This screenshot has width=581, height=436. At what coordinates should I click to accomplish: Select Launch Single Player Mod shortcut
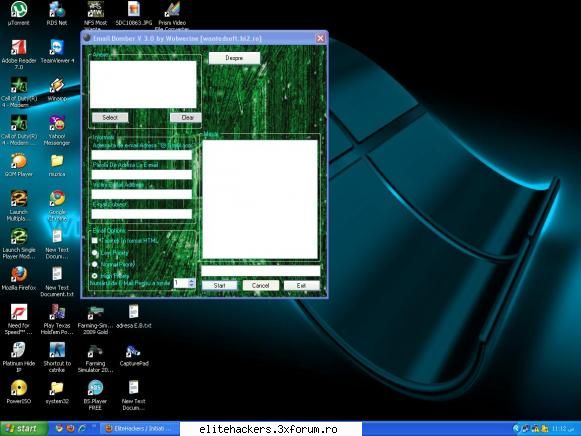(19, 244)
